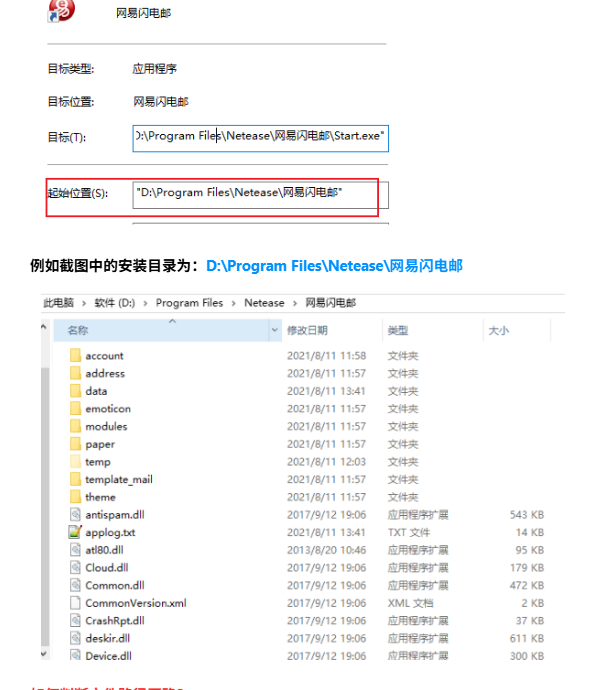Navigate to Program Files in breadcrumb
The height and width of the screenshot is (690, 598).
pyautogui.click(x=189, y=303)
